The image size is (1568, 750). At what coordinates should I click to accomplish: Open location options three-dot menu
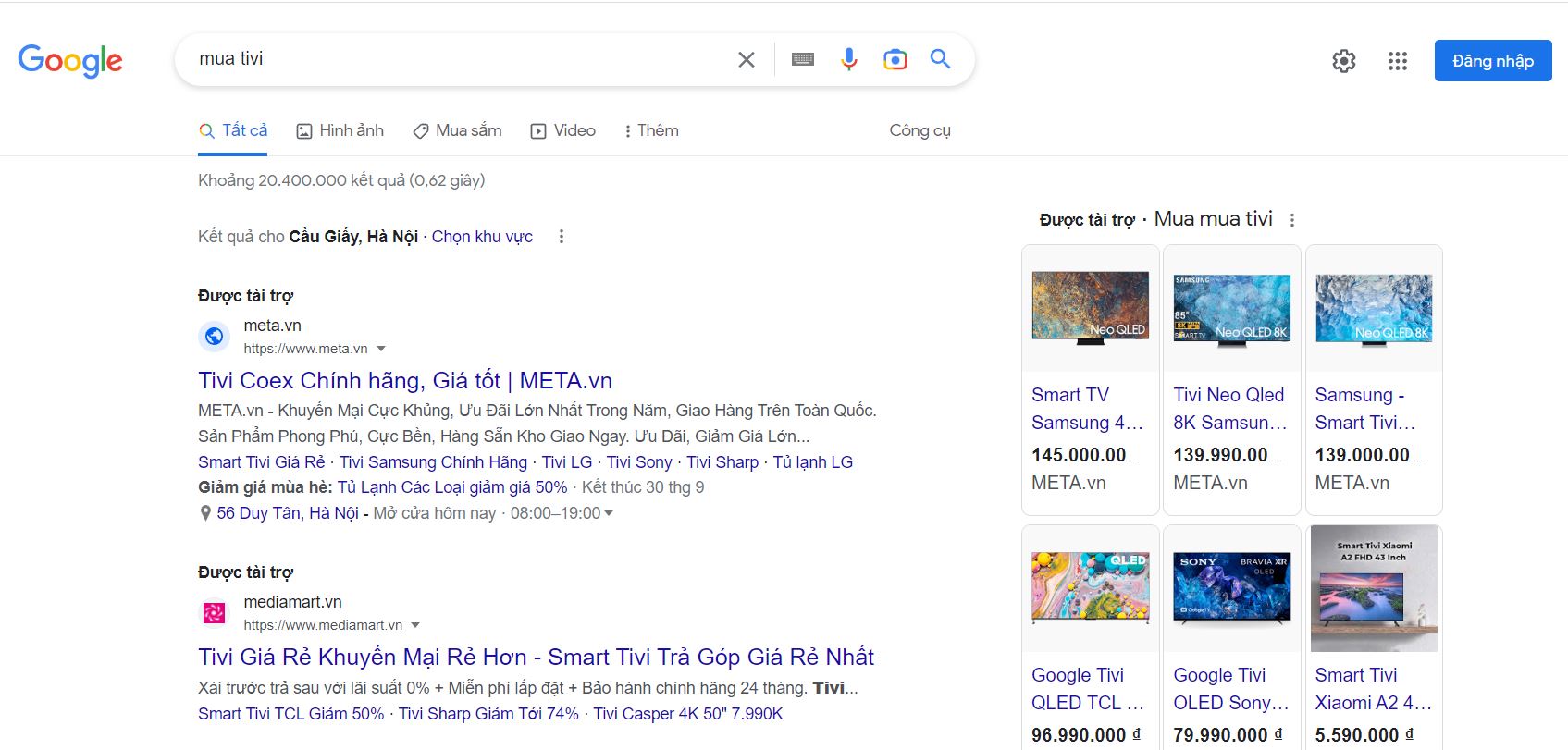click(561, 237)
